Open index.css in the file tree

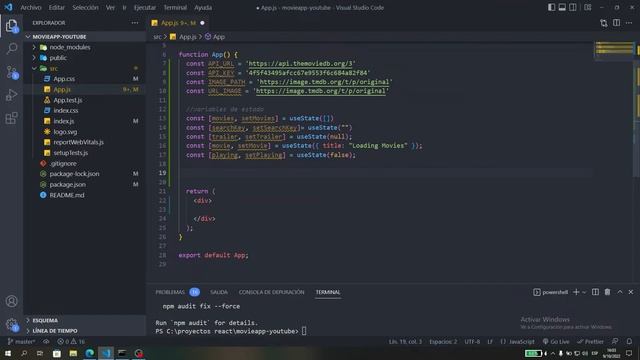coord(84,111)
